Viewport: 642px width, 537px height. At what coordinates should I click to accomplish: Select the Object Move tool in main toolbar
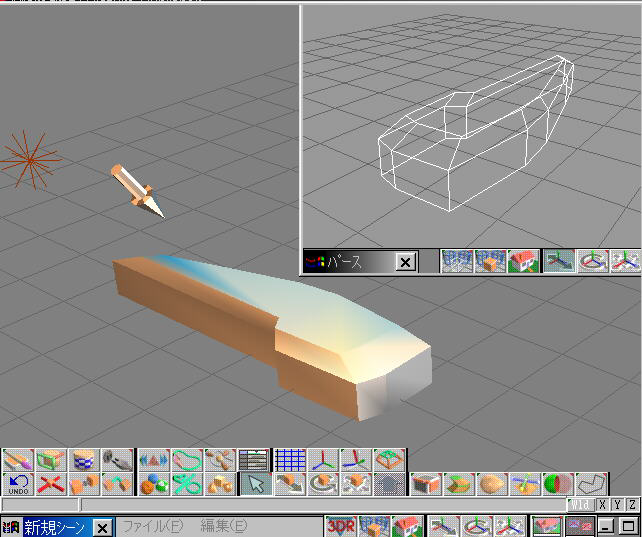click(290, 484)
